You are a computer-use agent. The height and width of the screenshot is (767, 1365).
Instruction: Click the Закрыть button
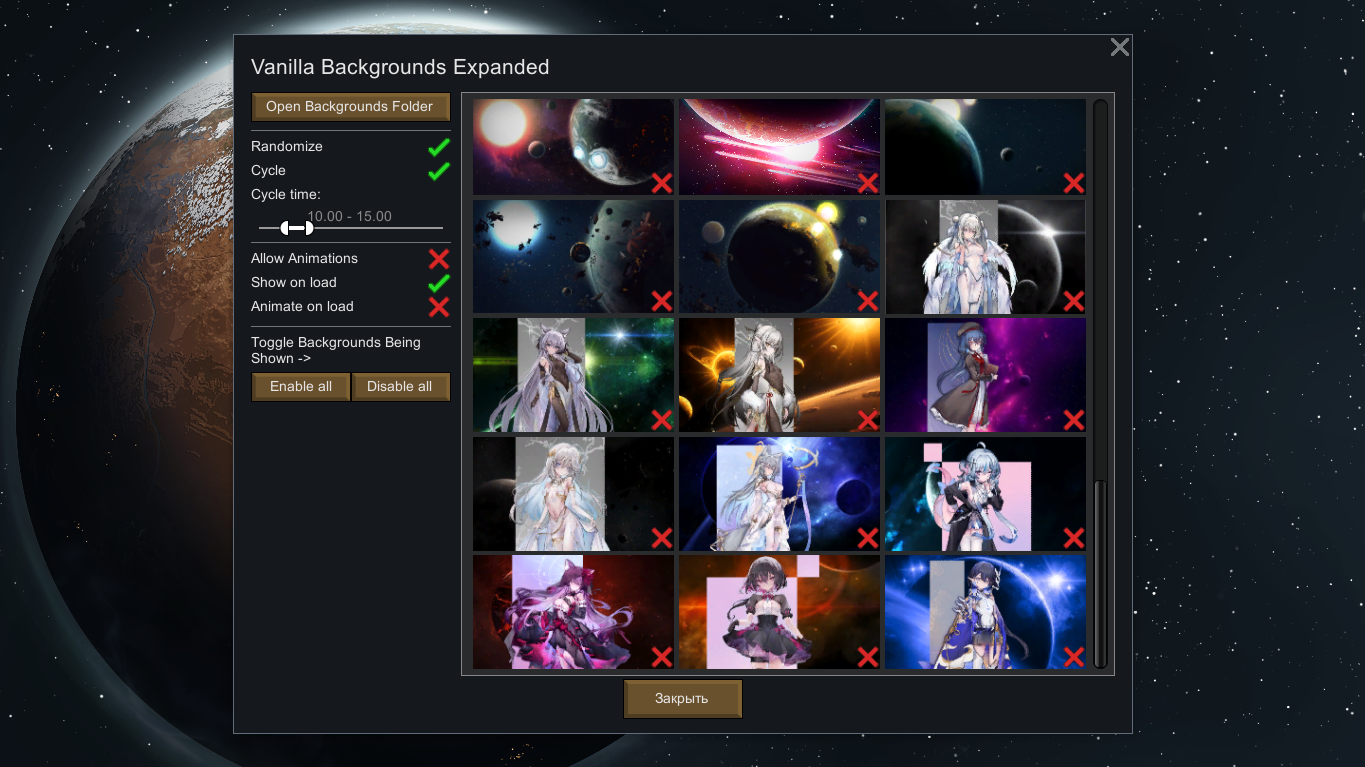click(682, 699)
